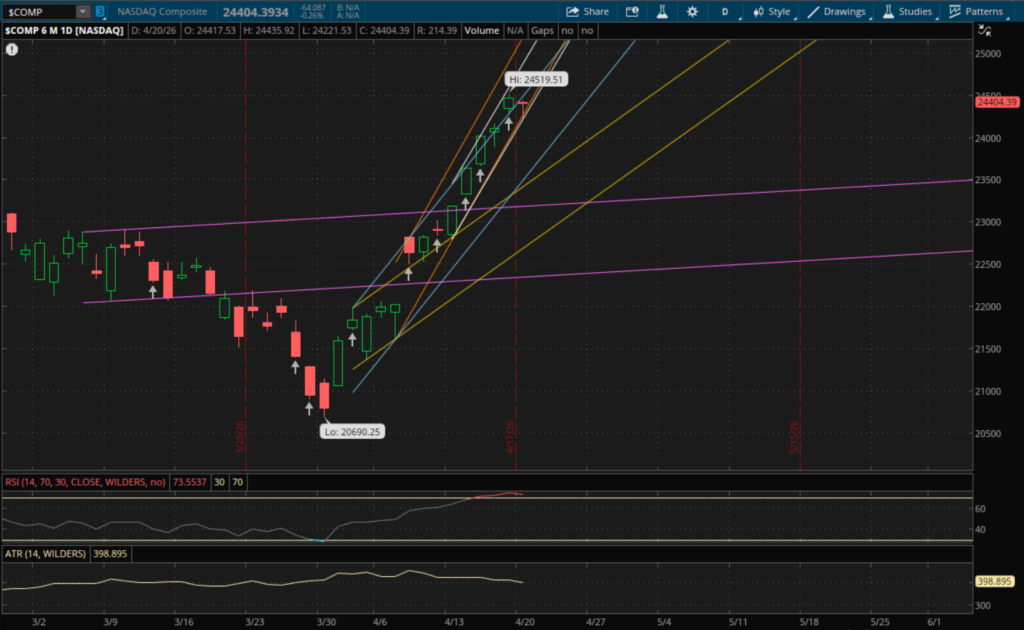
Task: Expand the $COMP symbol dropdown arrow
Action: pyautogui.click(x=83, y=12)
